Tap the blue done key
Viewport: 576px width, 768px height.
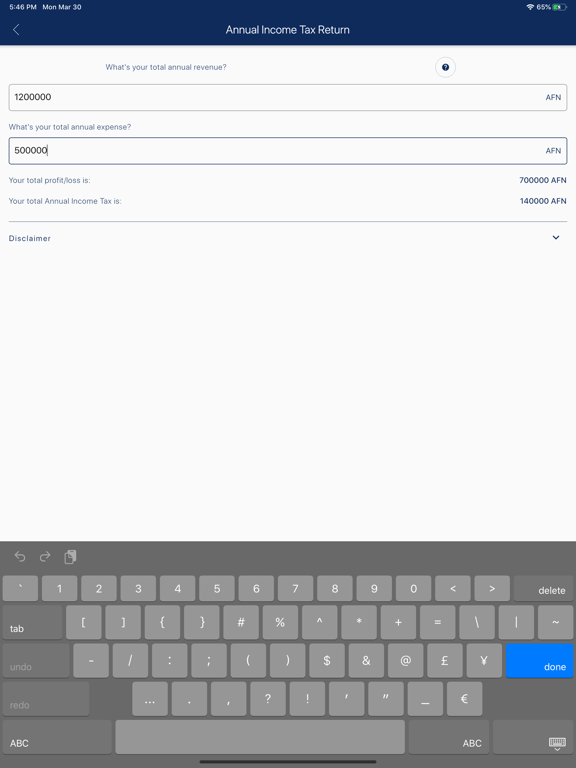tap(539, 661)
